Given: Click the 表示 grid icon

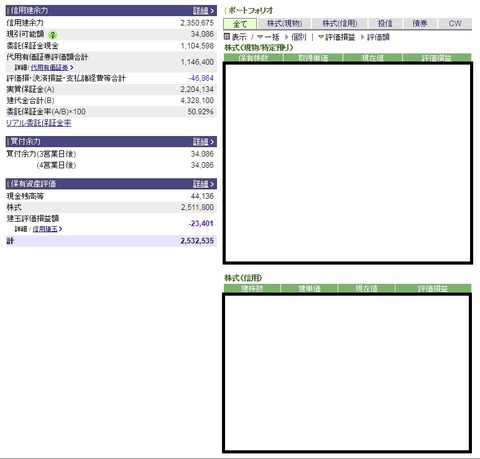Looking at the screenshot, I should tap(227, 37).
